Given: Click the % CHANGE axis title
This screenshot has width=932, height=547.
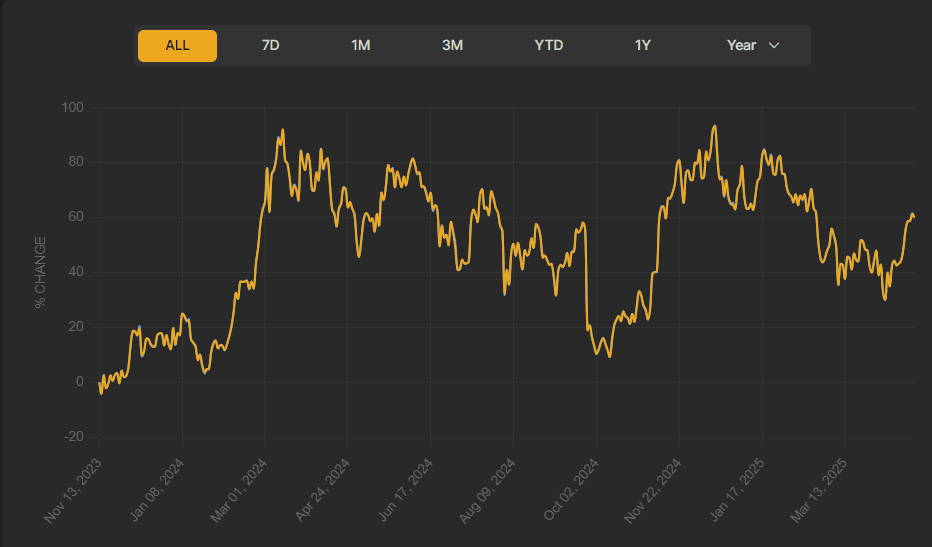Looking at the screenshot, I should pyautogui.click(x=41, y=272).
